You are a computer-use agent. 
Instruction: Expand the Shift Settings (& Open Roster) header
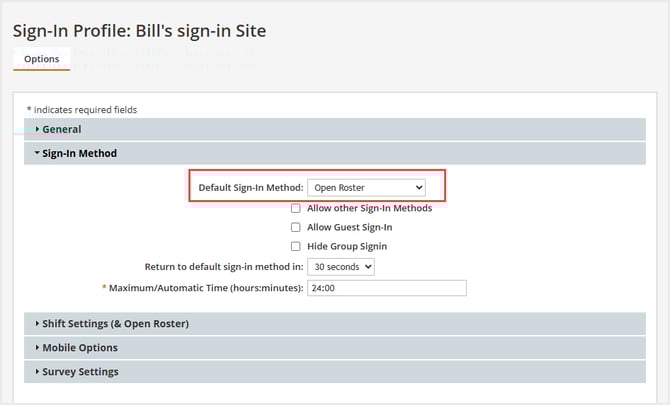coord(115,323)
